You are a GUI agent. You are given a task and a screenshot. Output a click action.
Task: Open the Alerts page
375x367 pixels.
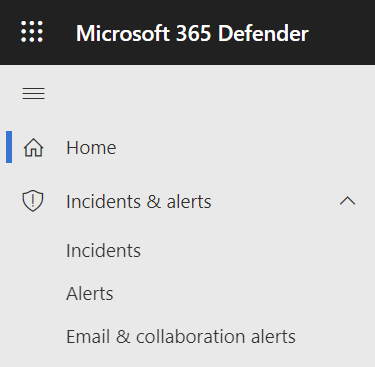(x=90, y=293)
